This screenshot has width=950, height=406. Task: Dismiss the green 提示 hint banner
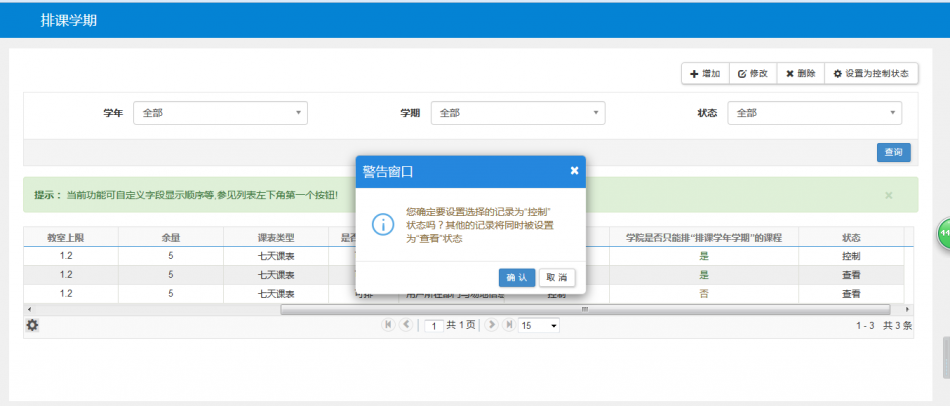coord(888,195)
